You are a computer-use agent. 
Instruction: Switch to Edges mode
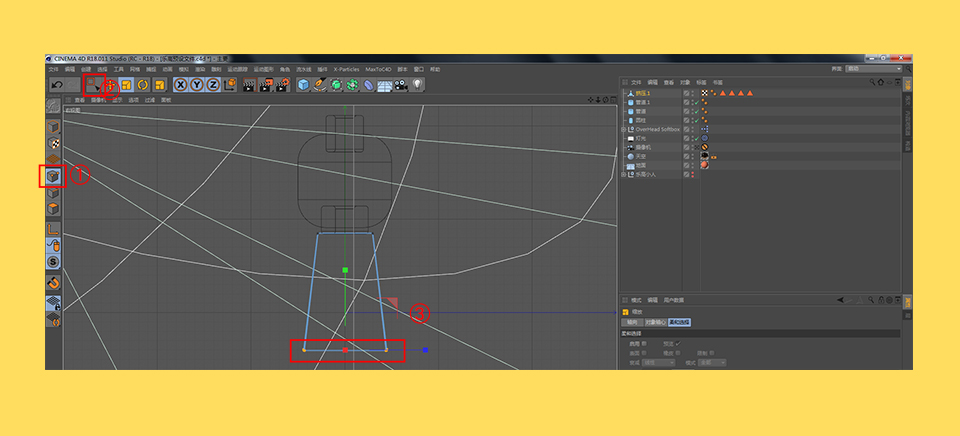click(54, 192)
